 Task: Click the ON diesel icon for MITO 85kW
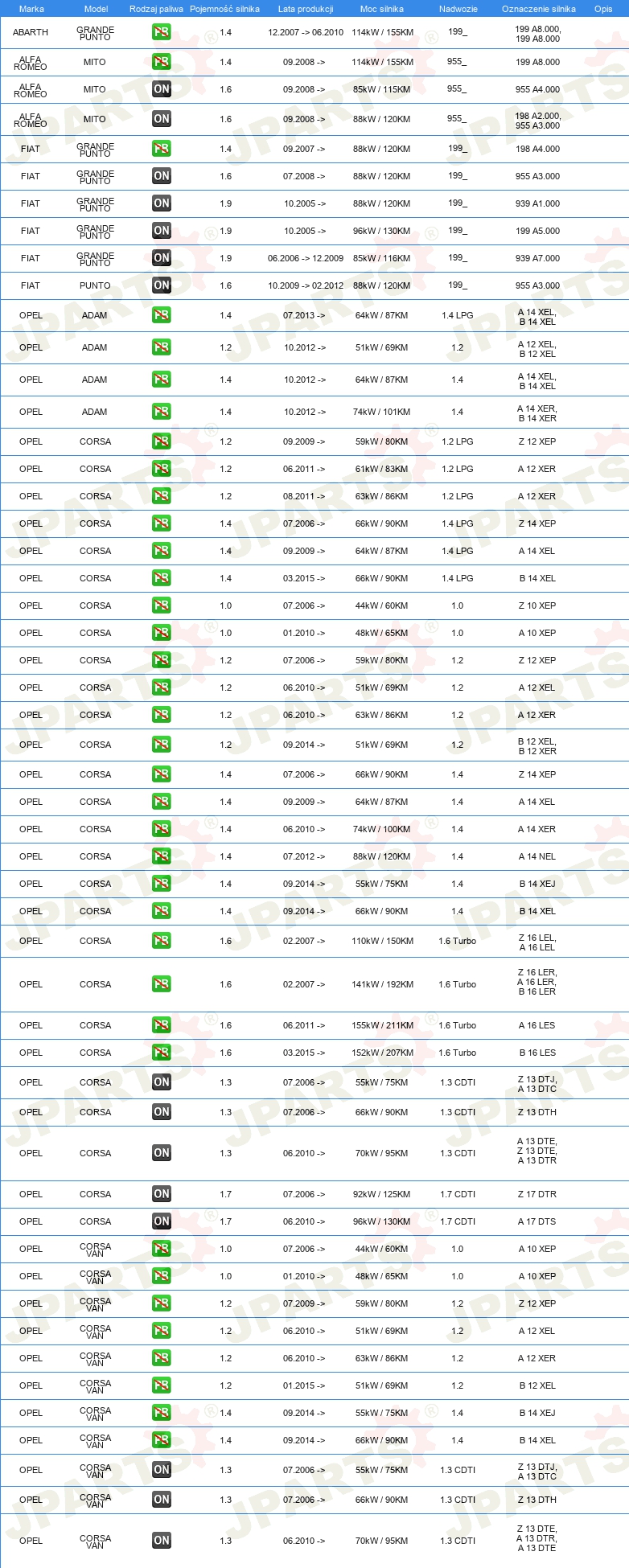(162, 89)
